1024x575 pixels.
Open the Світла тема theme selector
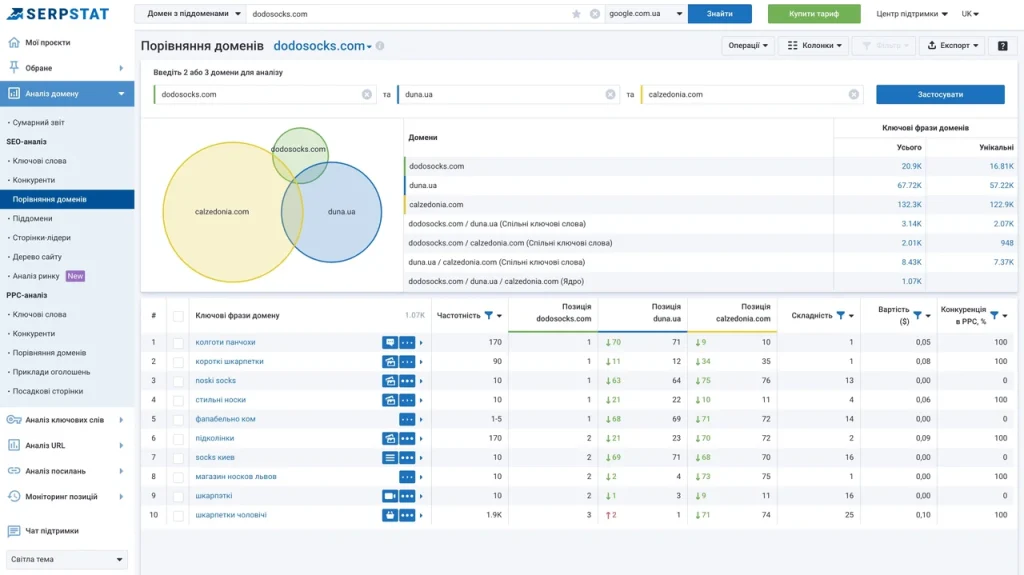click(x=67, y=559)
